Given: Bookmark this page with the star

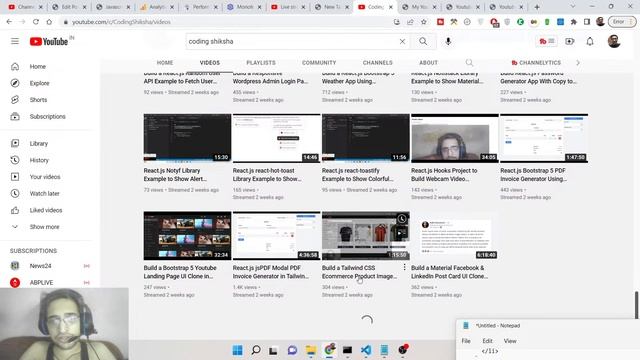Looking at the screenshot, I should (424, 22).
